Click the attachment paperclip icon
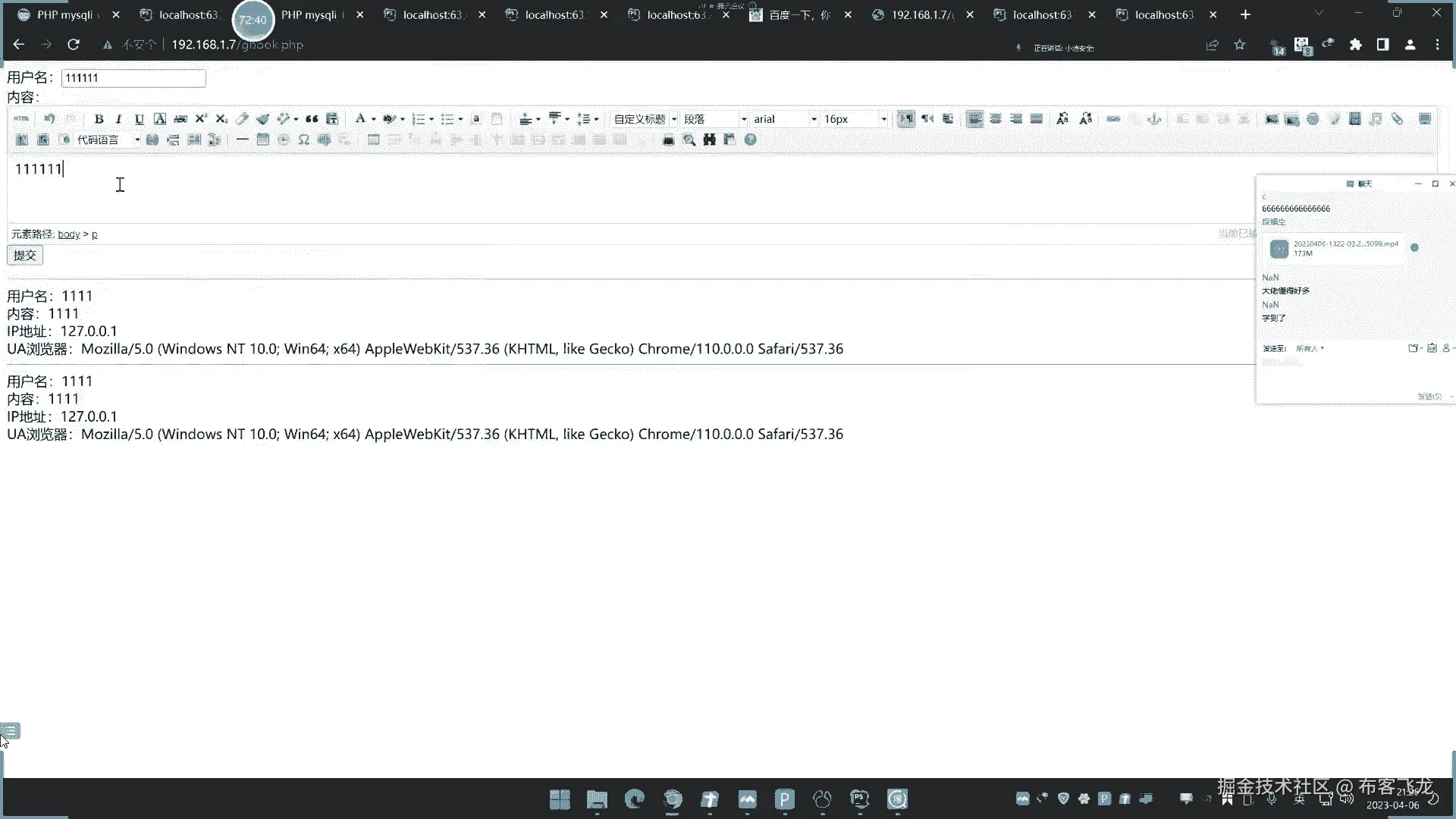The image size is (1456, 819). [x=1397, y=119]
